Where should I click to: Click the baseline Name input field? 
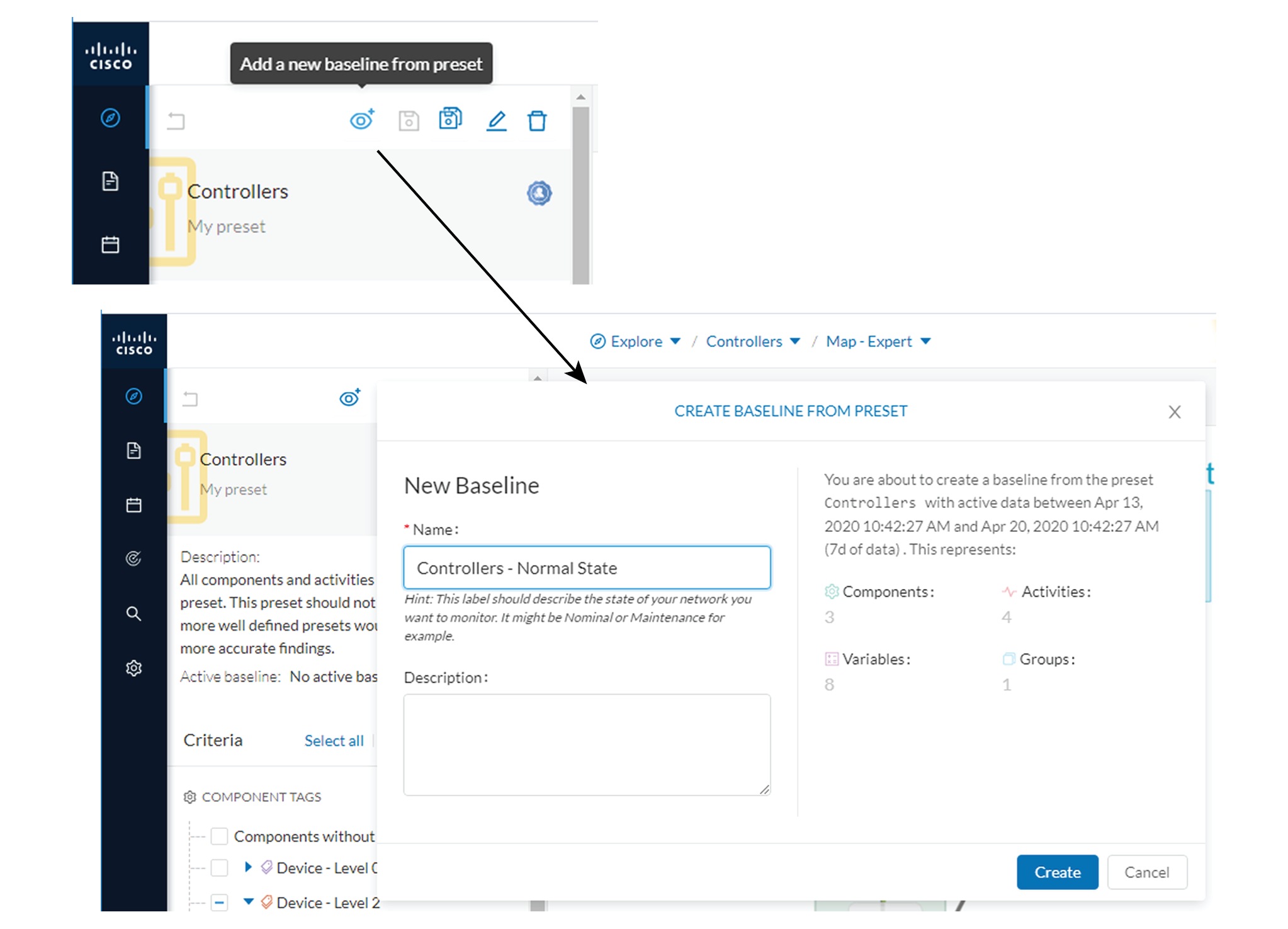coord(585,567)
